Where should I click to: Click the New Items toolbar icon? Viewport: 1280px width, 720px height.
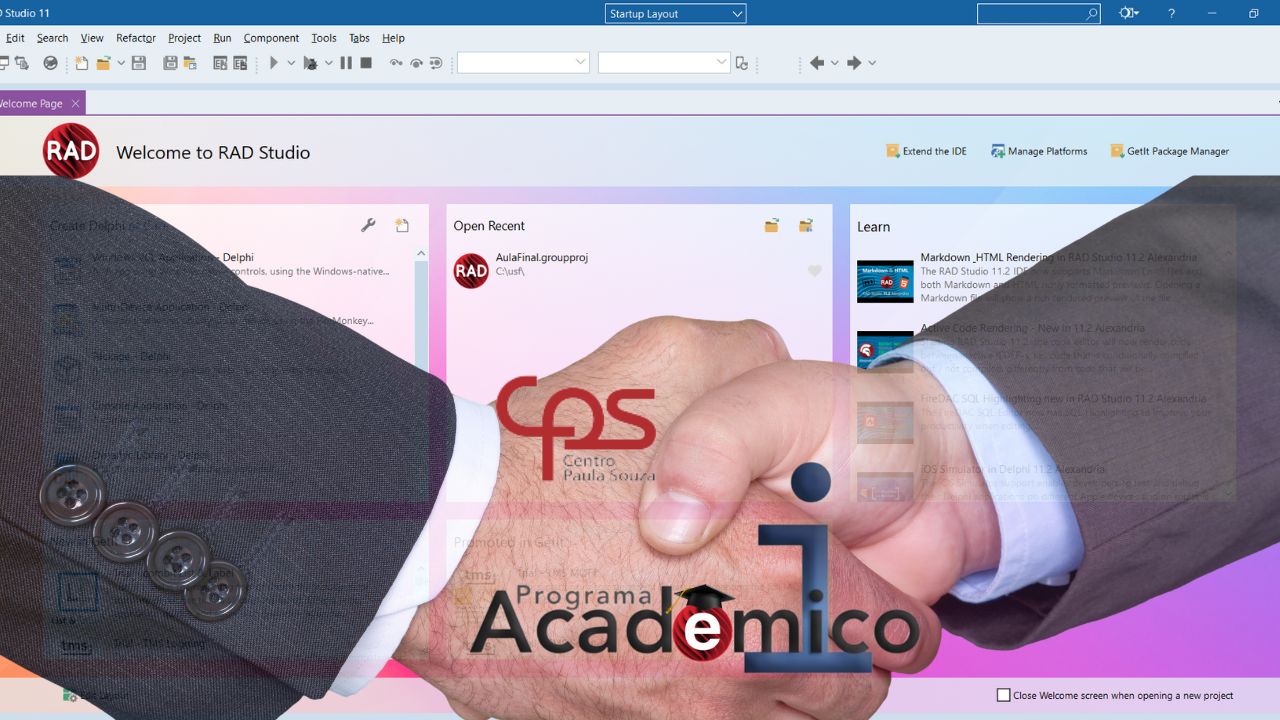pos(82,63)
